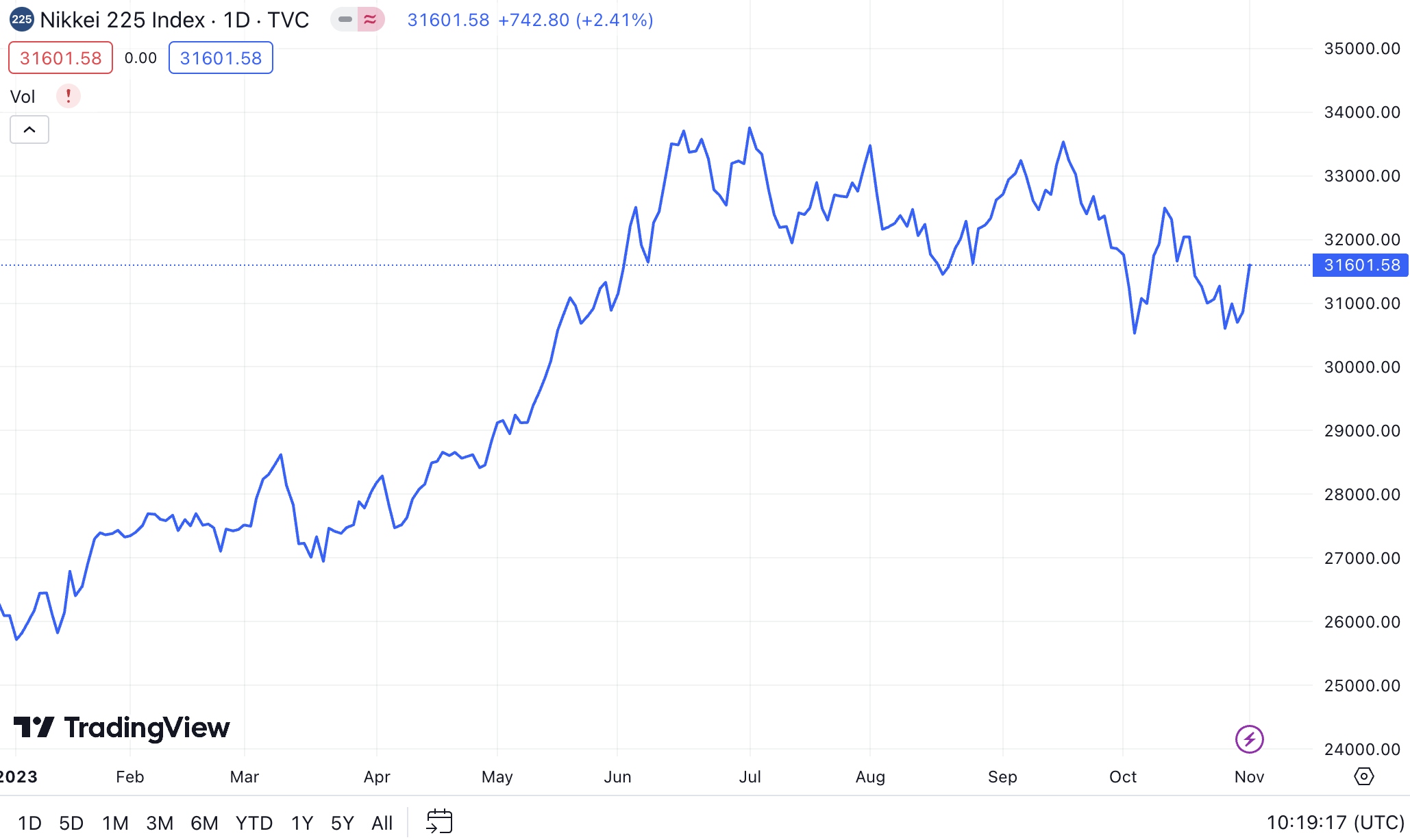
Task: Select the YTD time range
Action: (254, 822)
